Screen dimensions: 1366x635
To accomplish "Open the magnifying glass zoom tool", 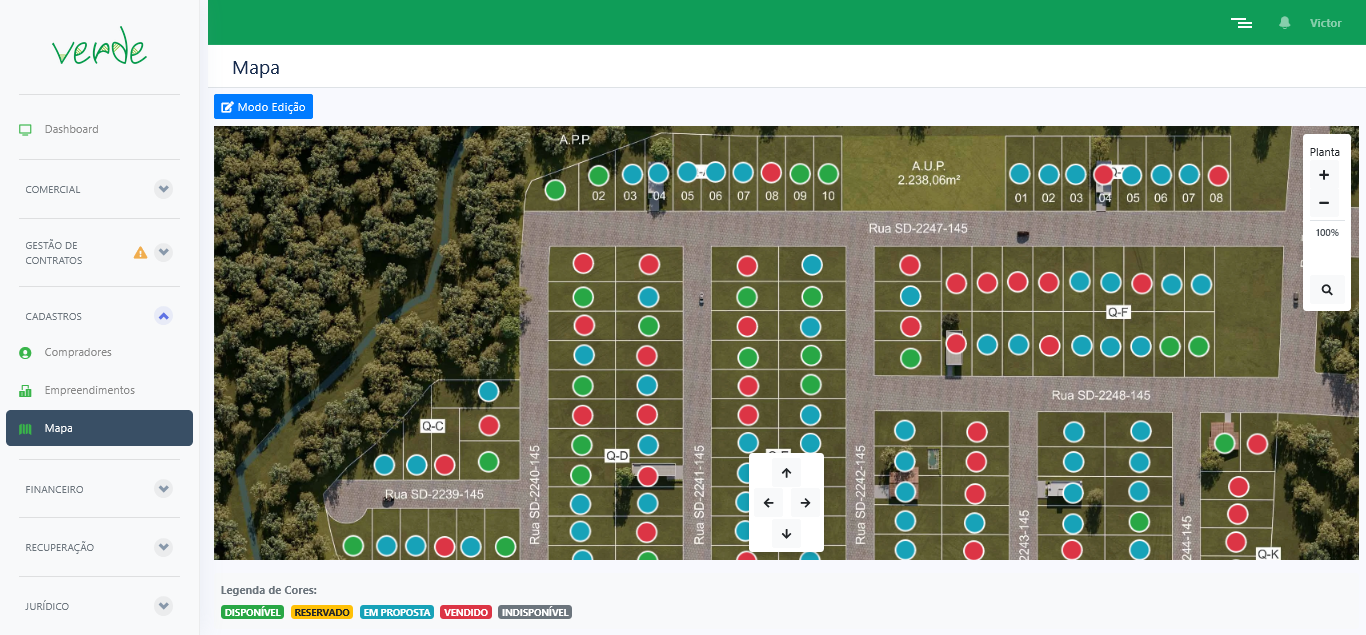I will pyautogui.click(x=1326, y=289).
